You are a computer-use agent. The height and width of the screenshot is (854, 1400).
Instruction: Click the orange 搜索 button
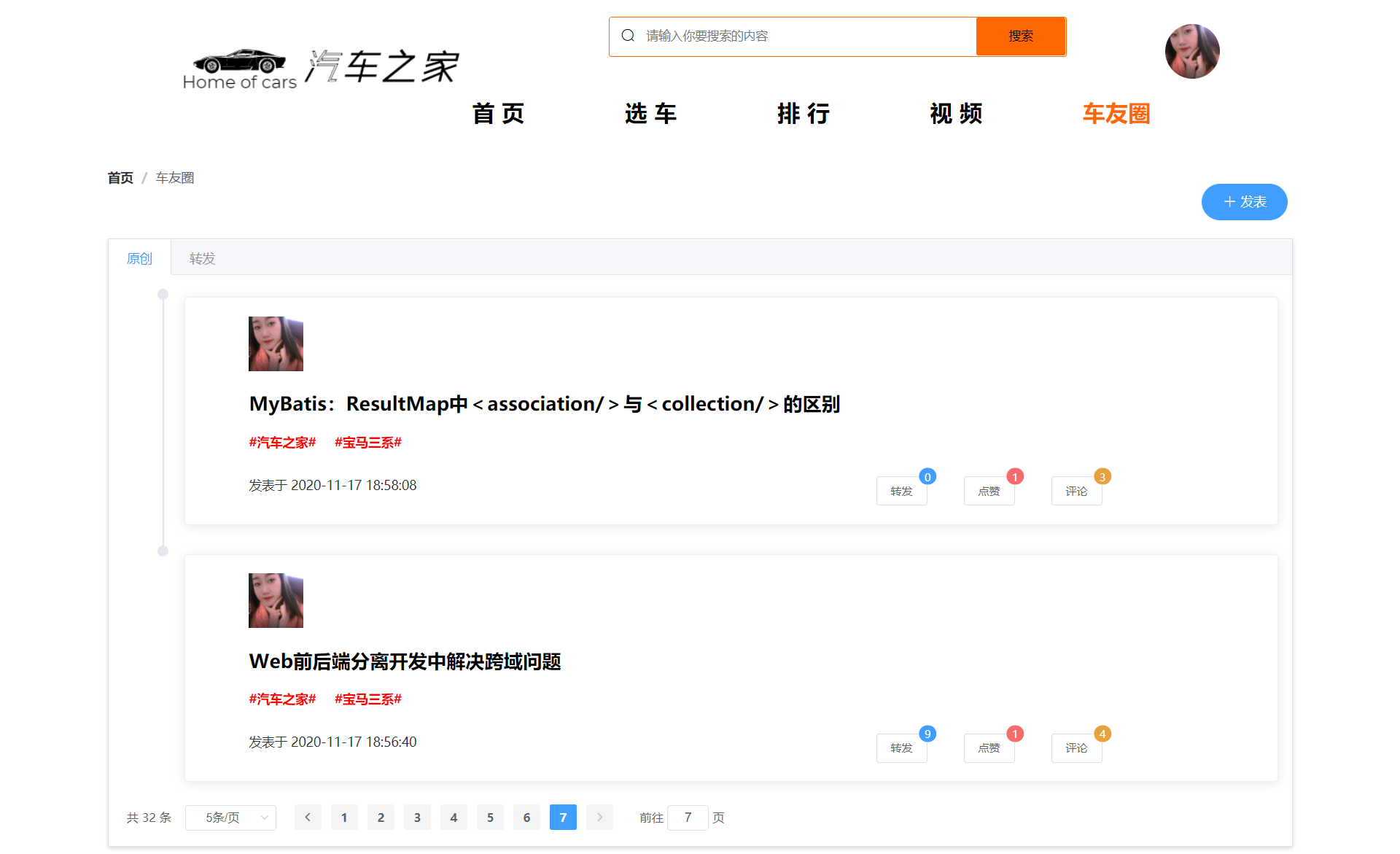[1021, 36]
